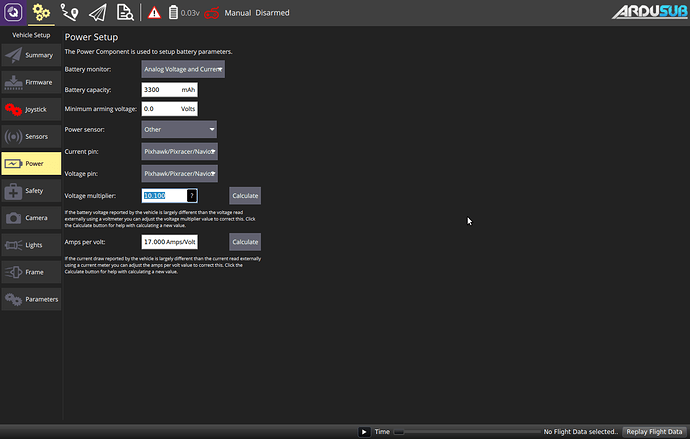
Task: Open the Camera setup page
Action: tap(31, 218)
